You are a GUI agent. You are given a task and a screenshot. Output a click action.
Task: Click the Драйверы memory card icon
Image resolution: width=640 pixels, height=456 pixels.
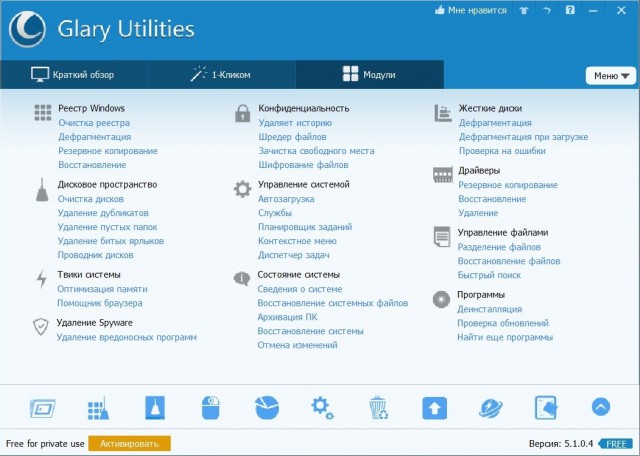[x=443, y=175]
